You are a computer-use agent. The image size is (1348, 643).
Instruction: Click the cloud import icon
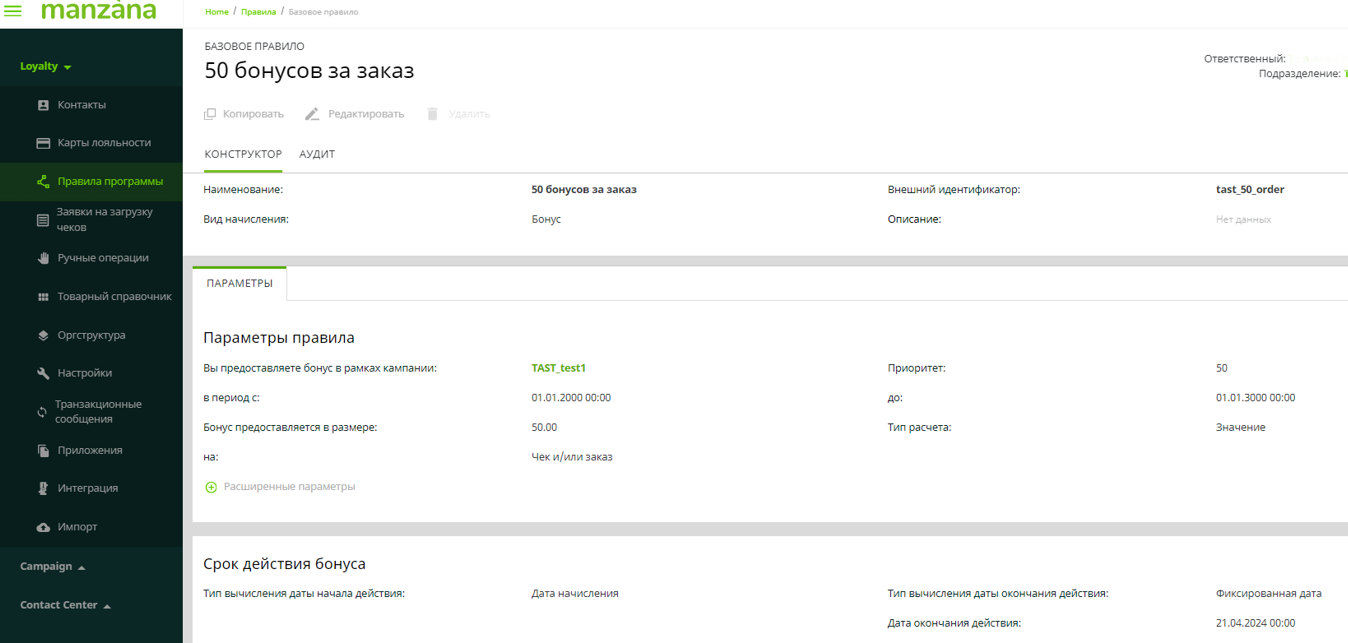click(x=43, y=527)
